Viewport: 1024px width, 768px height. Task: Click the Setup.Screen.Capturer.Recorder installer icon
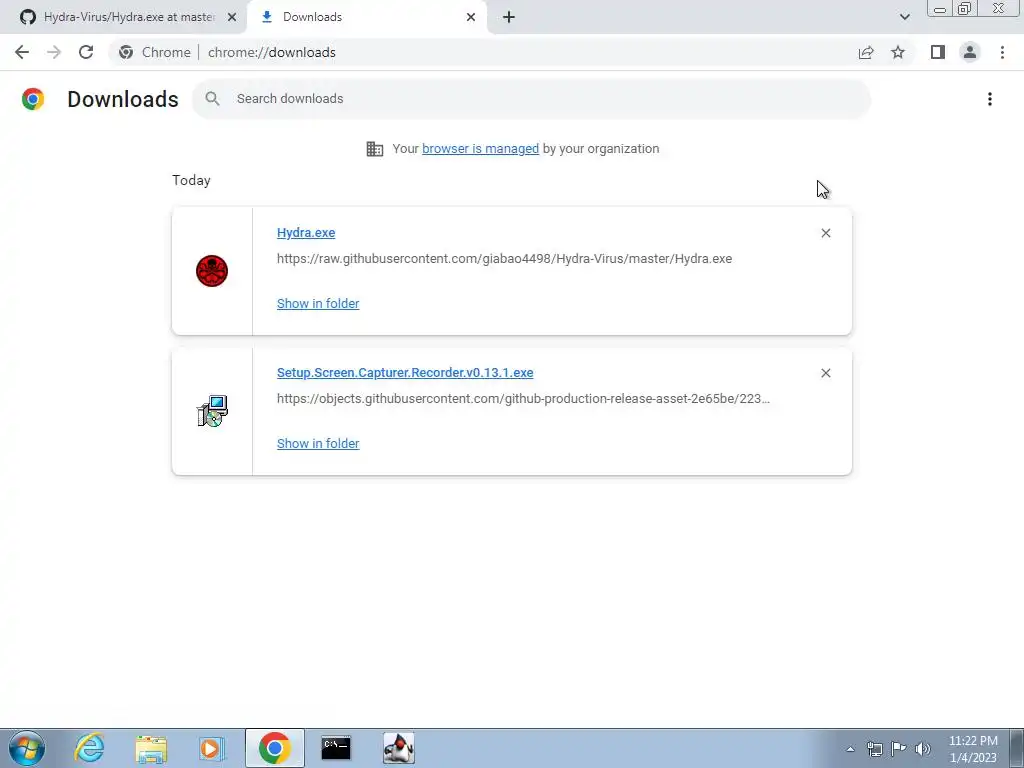[212, 411]
